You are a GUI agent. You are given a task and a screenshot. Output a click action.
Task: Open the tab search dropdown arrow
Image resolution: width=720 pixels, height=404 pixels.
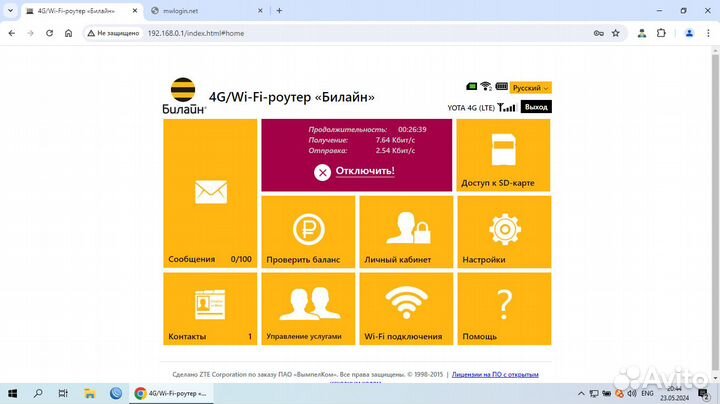tap(10, 11)
